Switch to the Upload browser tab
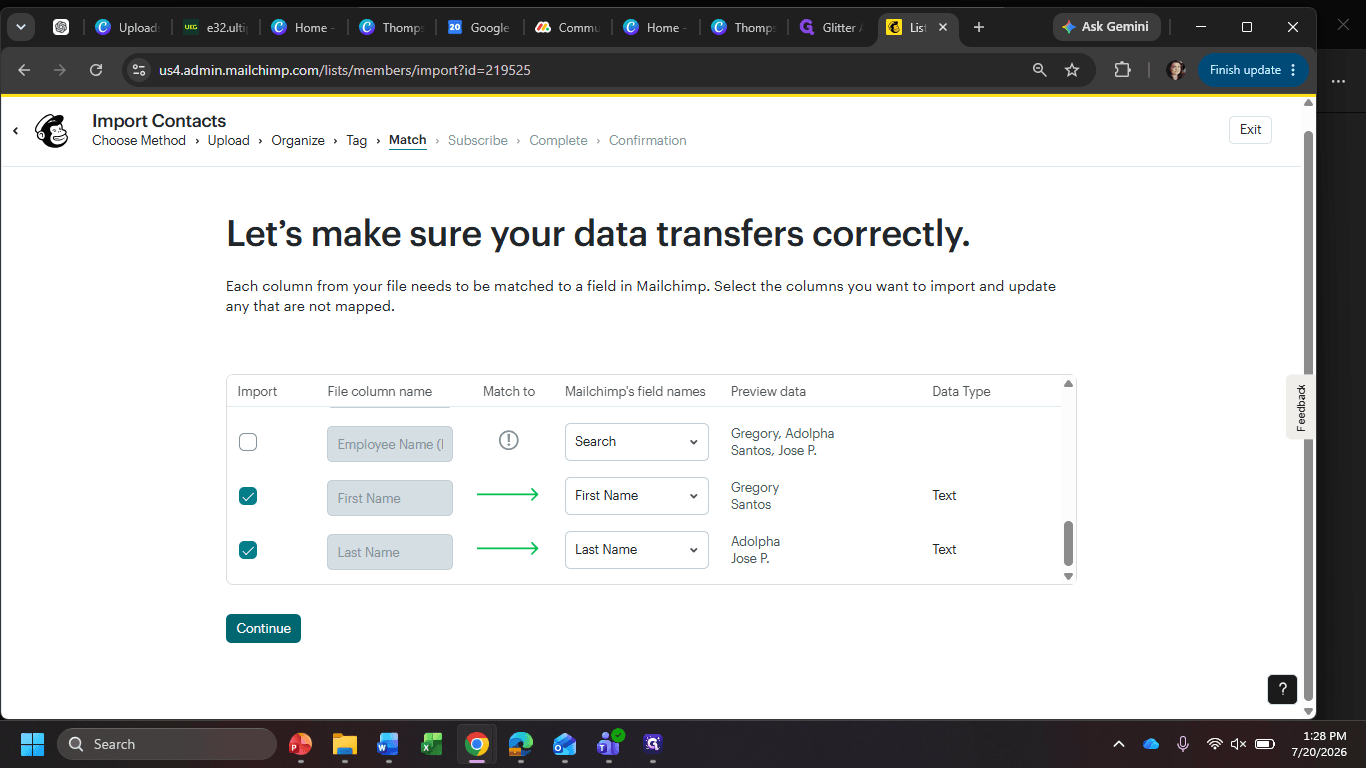This screenshot has width=1366, height=768. pos(127,28)
